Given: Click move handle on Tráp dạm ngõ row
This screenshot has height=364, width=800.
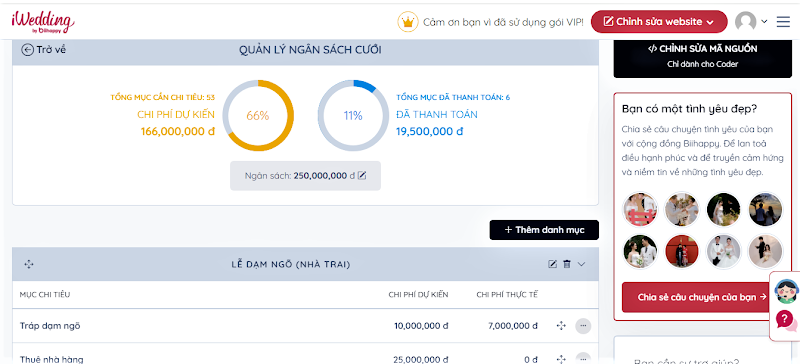Looking at the screenshot, I should (x=561, y=326).
